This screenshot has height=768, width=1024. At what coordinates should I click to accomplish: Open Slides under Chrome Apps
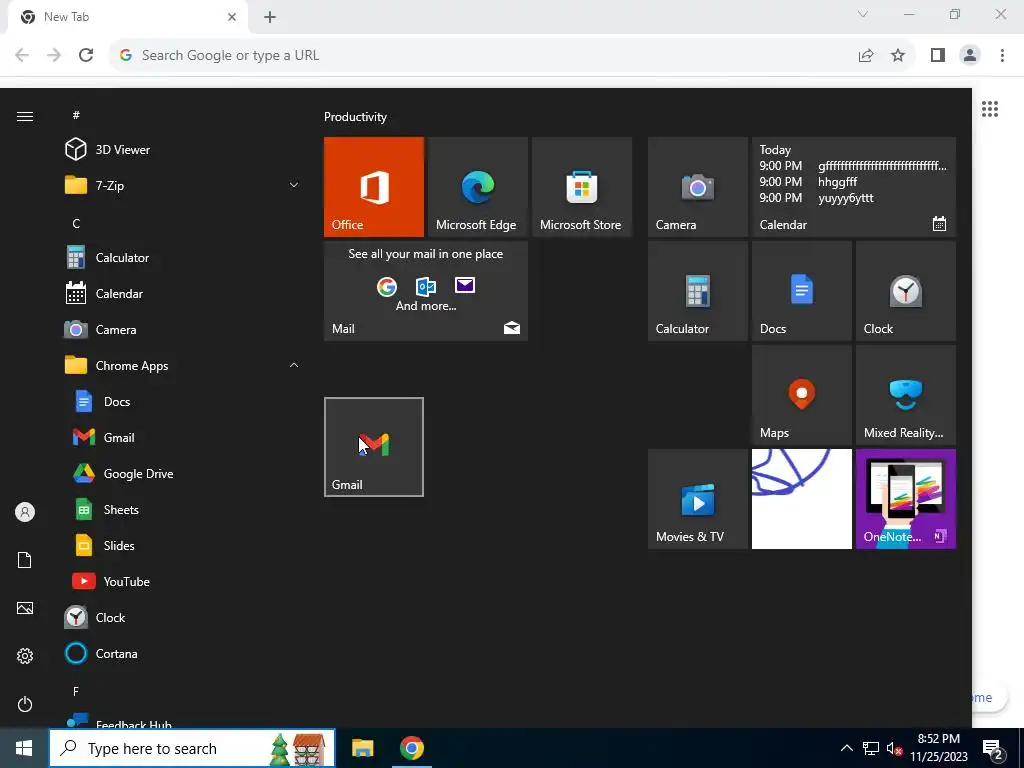click(x=183, y=545)
